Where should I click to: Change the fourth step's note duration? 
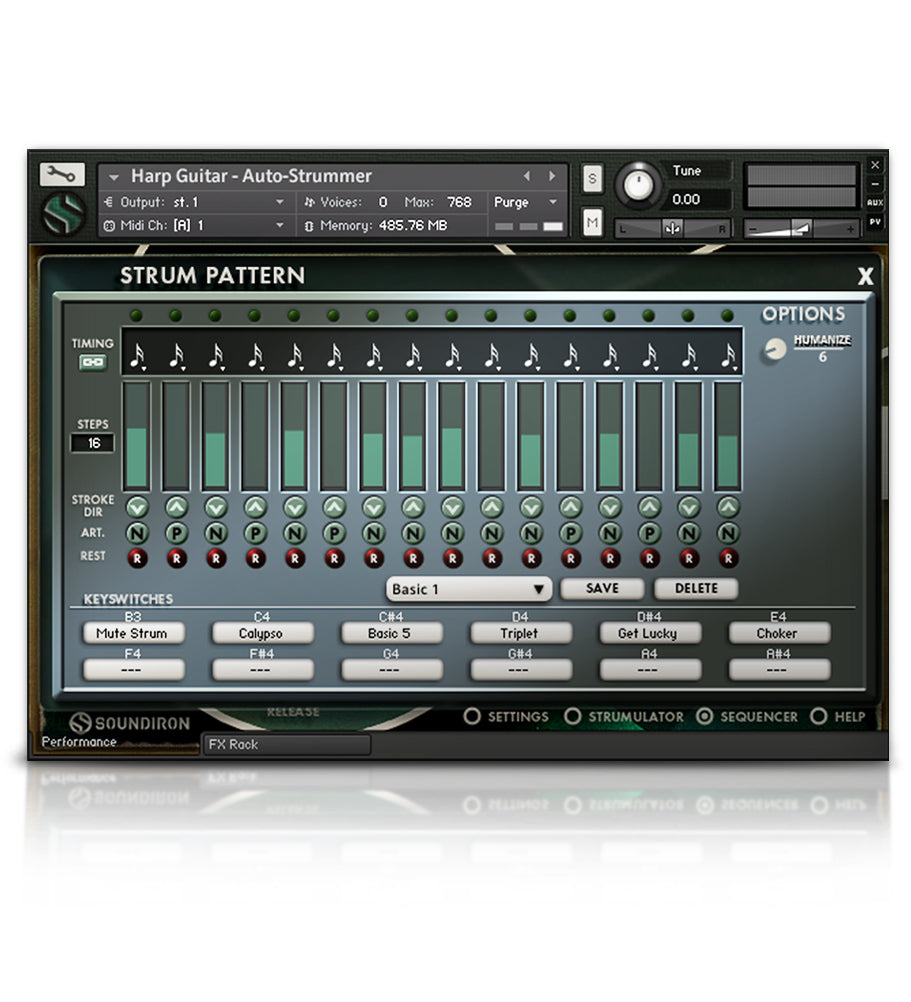pyautogui.click(x=256, y=357)
